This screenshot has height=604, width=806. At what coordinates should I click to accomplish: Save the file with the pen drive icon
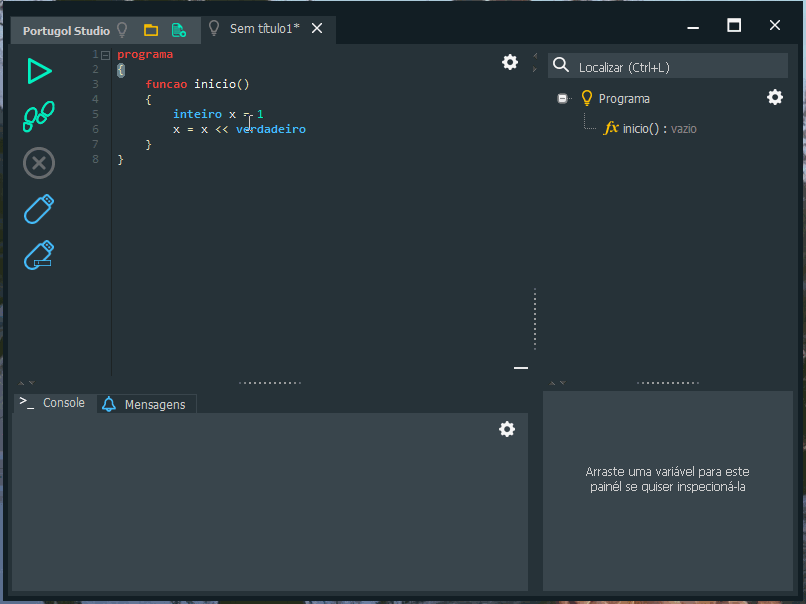(39, 209)
